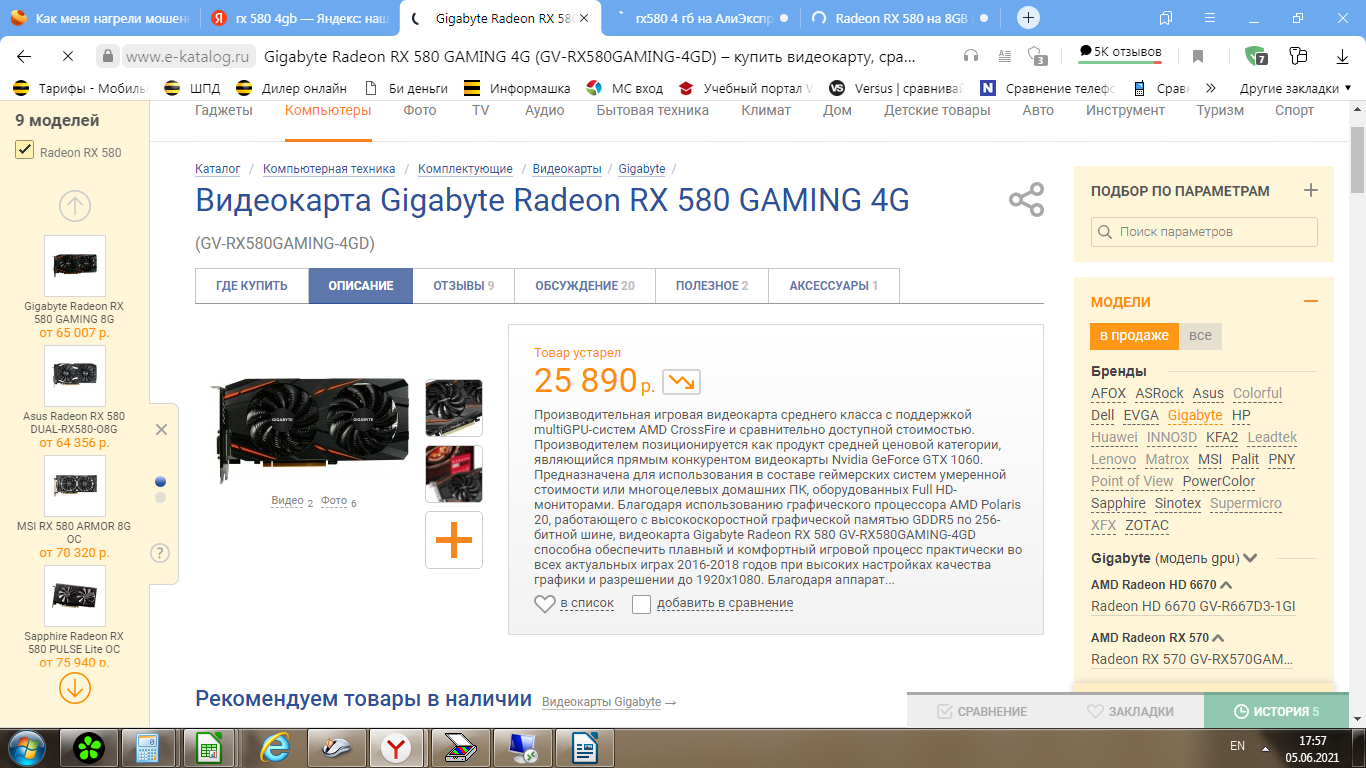Tick the 'добавить в сравнение' checkbox
This screenshot has height=768, width=1366.
click(x=641, y=604)
